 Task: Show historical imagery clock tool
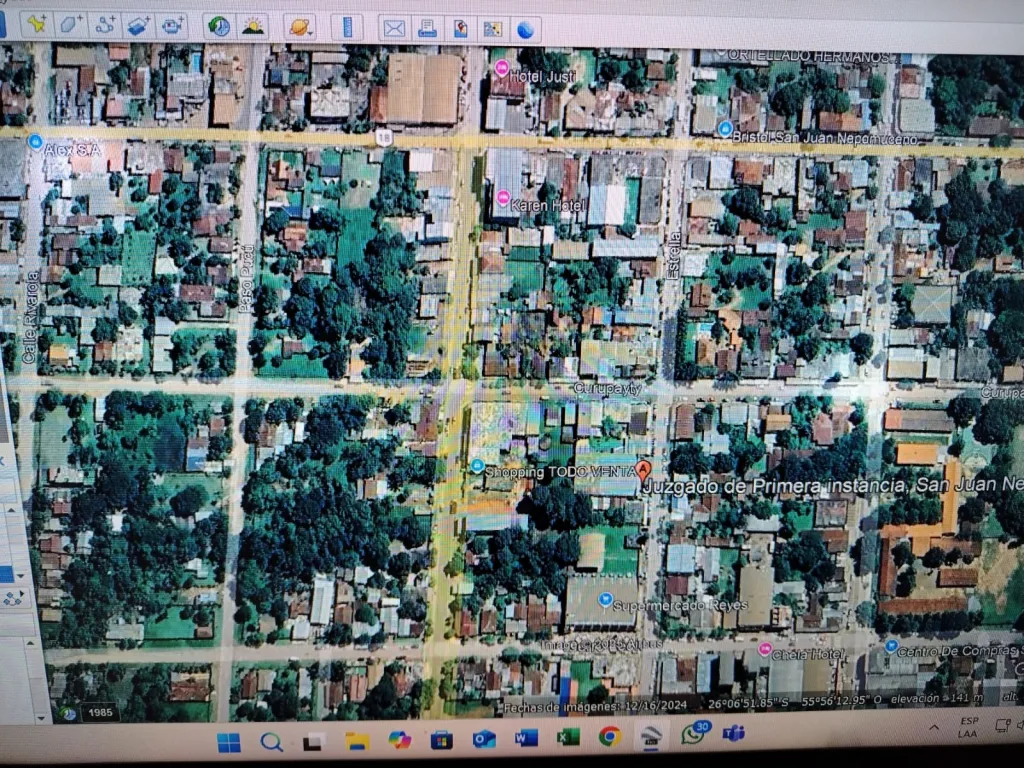point(219,26)
